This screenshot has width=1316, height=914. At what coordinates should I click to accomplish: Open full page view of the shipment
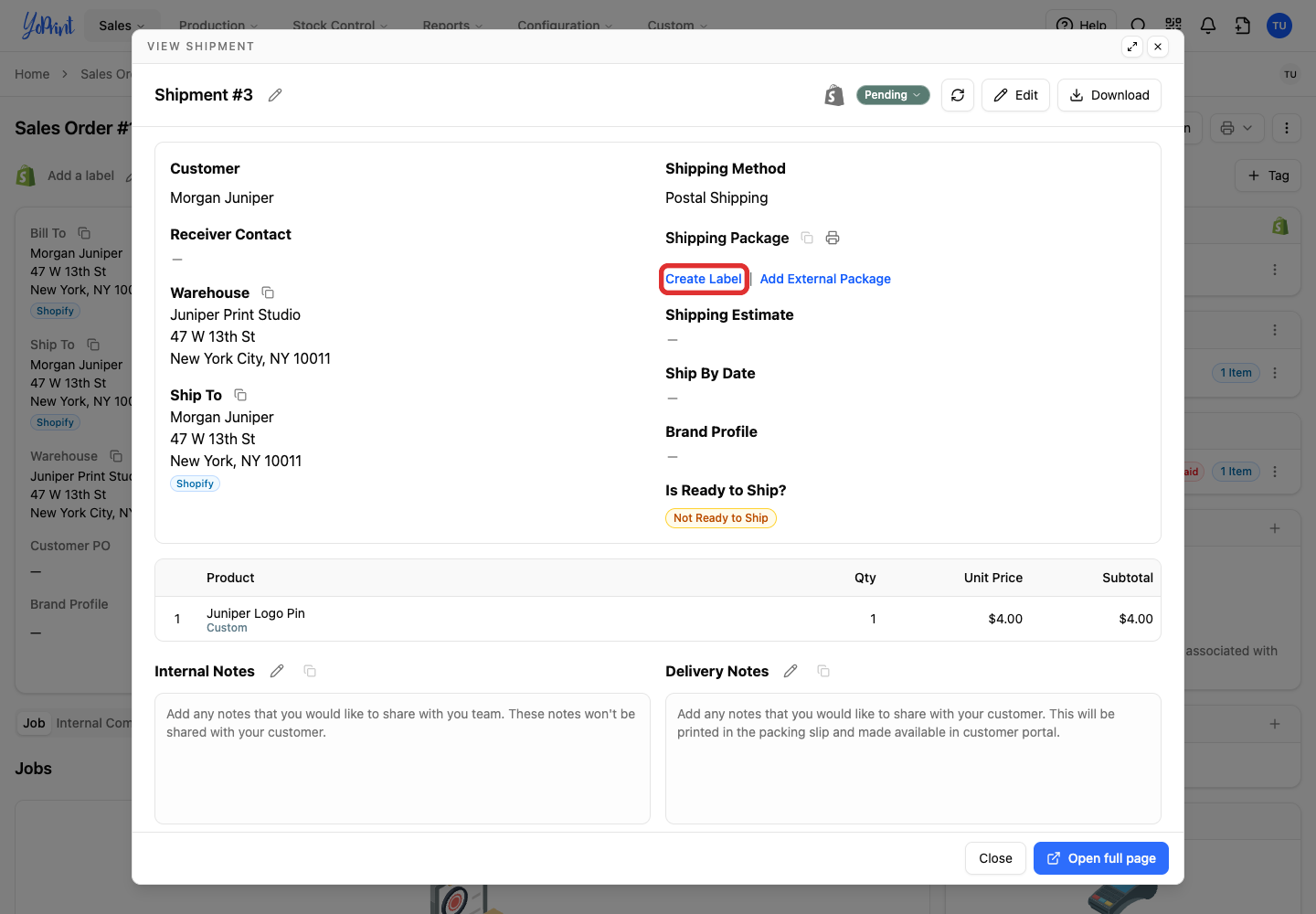pos(1101,858)
